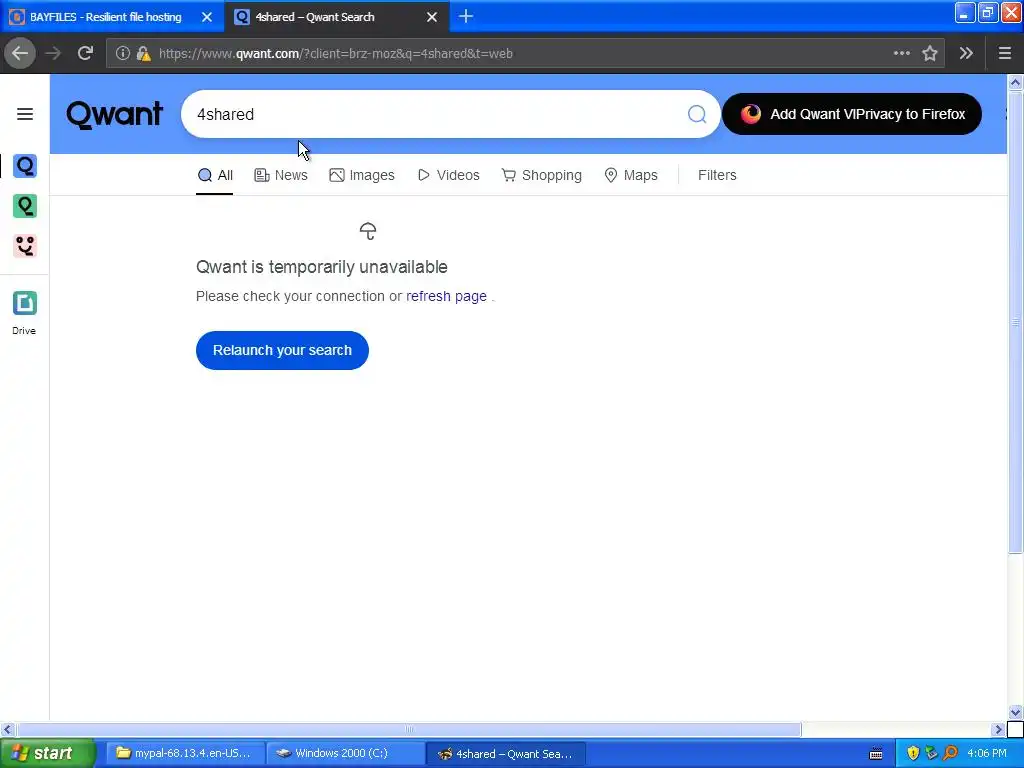Expand the toolbar overflow chevrons
The height and width of the screenshot is (768, 1024).
coord(967,53)
